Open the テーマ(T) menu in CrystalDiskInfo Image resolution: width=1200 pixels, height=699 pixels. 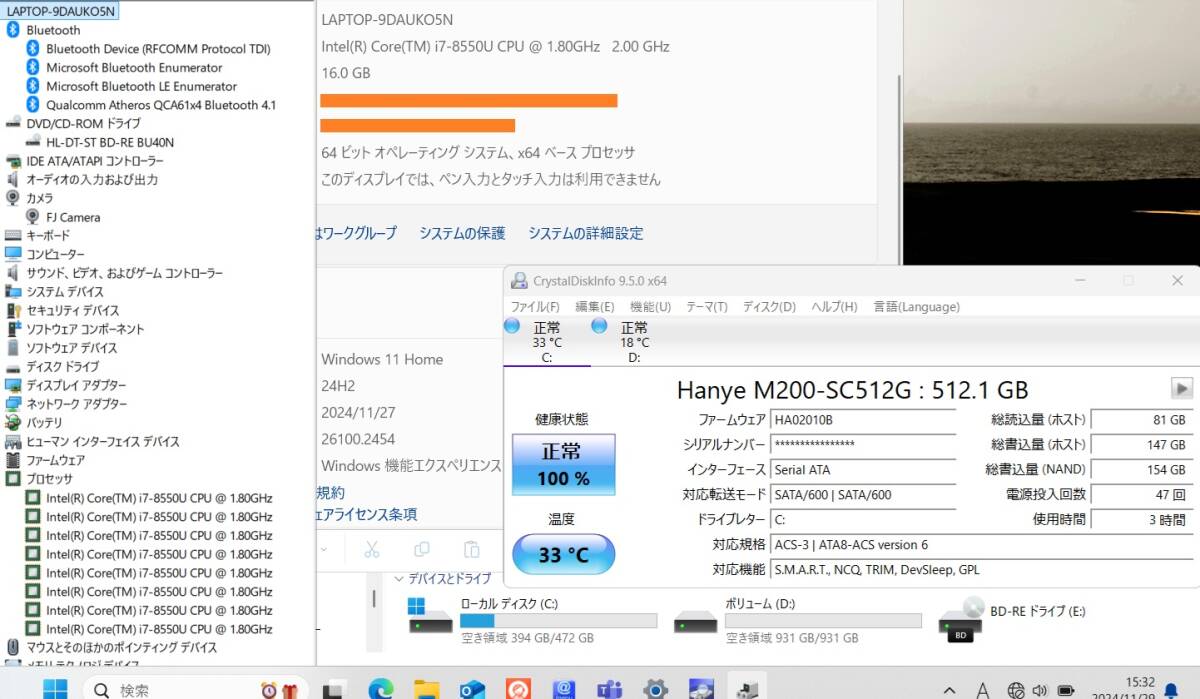(x=706, y=307)
